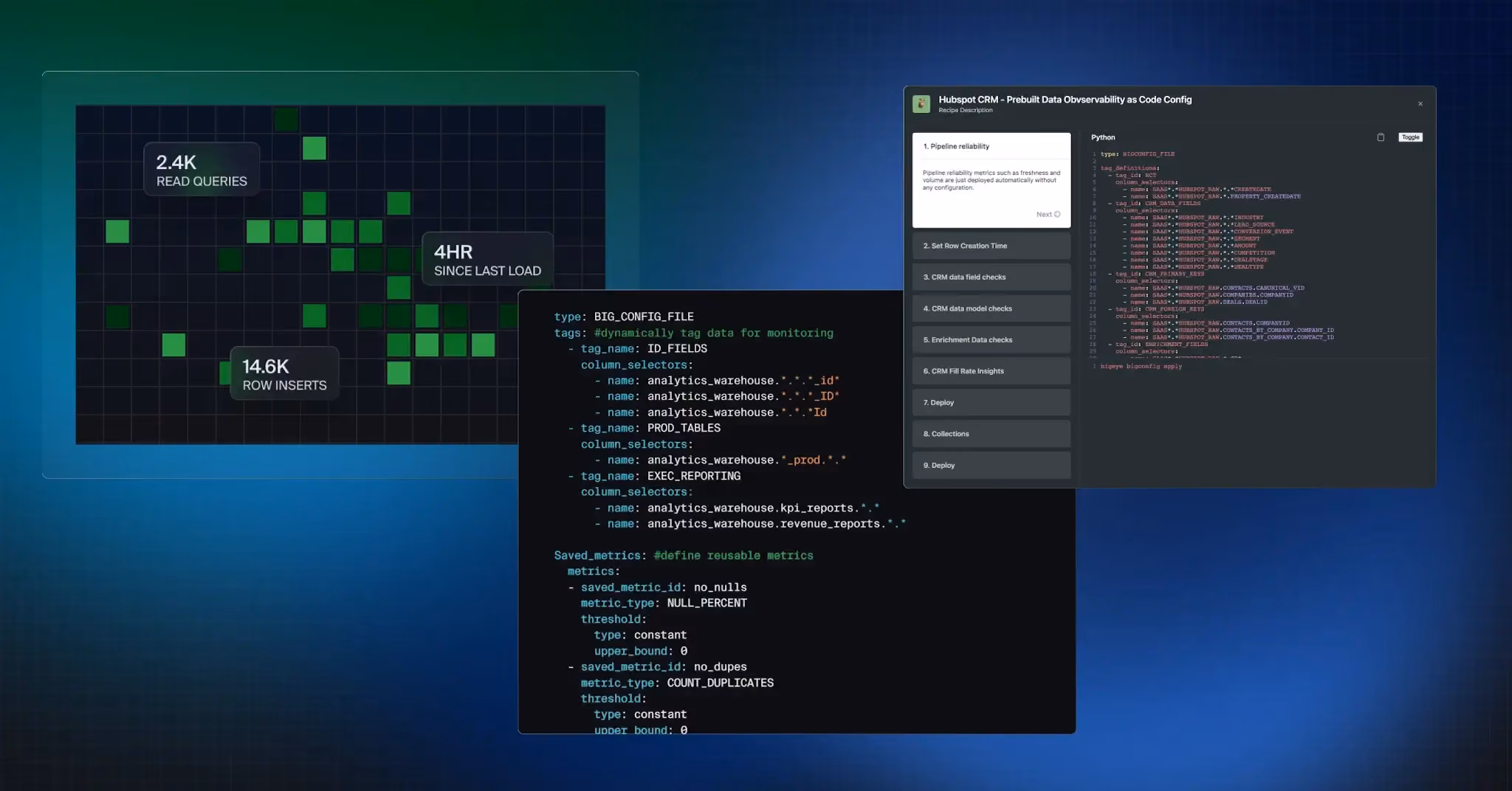Image resolution: width=1512 pixels, height=791 pixels.
Task: Click the 'tag_id: RCT' code line
Action: (1132, 176)
